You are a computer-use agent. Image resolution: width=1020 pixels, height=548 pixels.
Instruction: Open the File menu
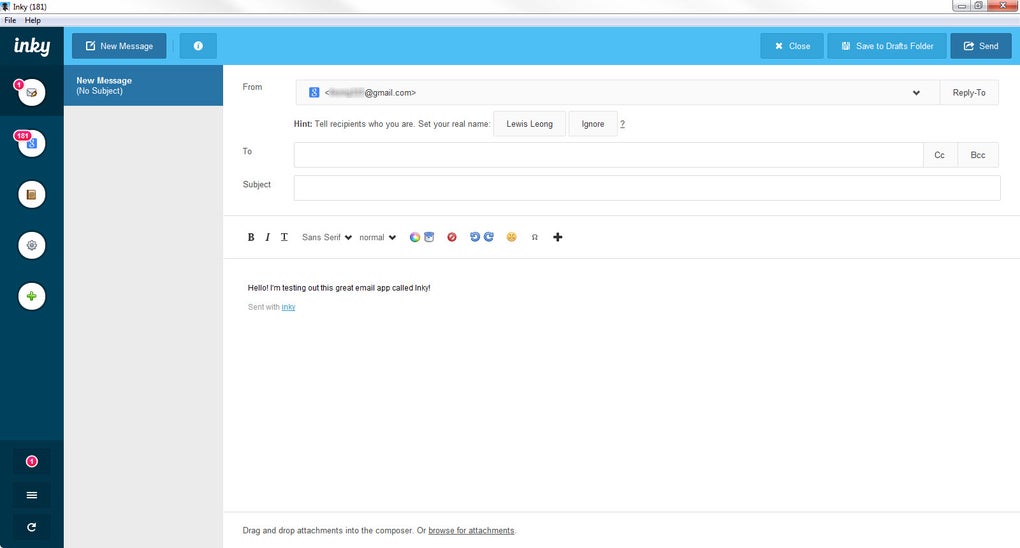coord(10,20)
